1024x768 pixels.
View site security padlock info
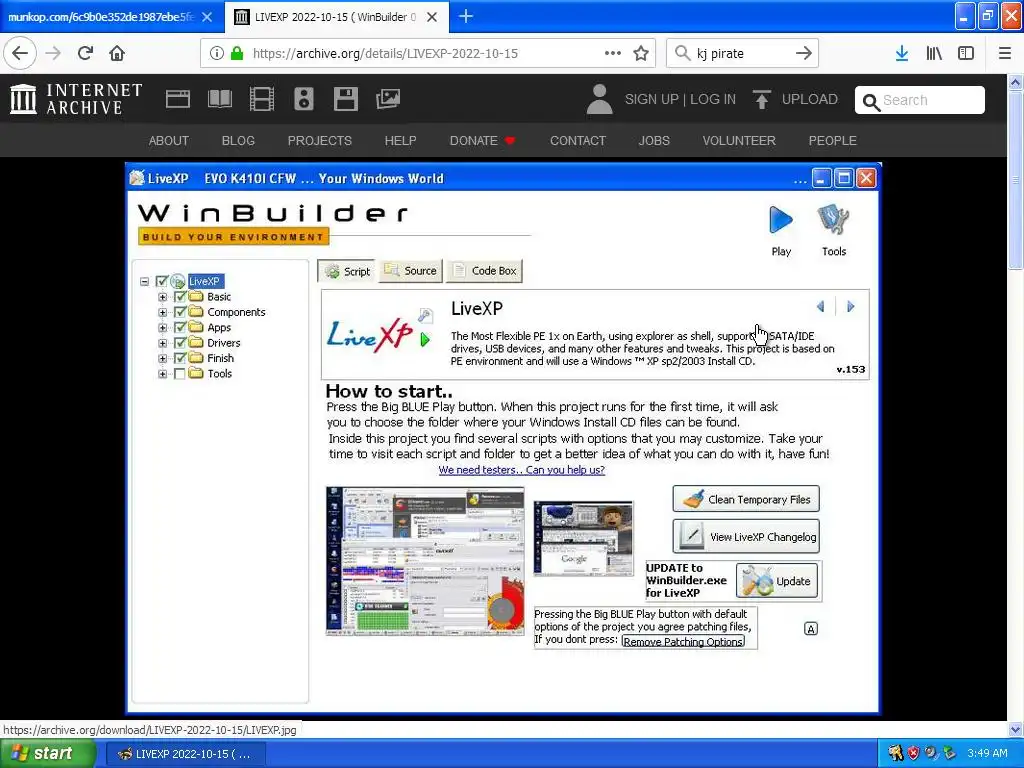click(237, 53)
